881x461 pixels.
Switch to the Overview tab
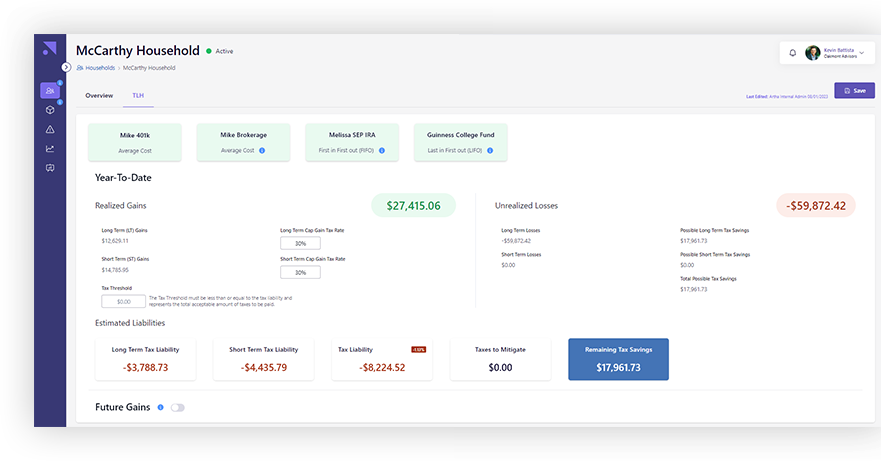pyautogui.click(x=99, y=96)
